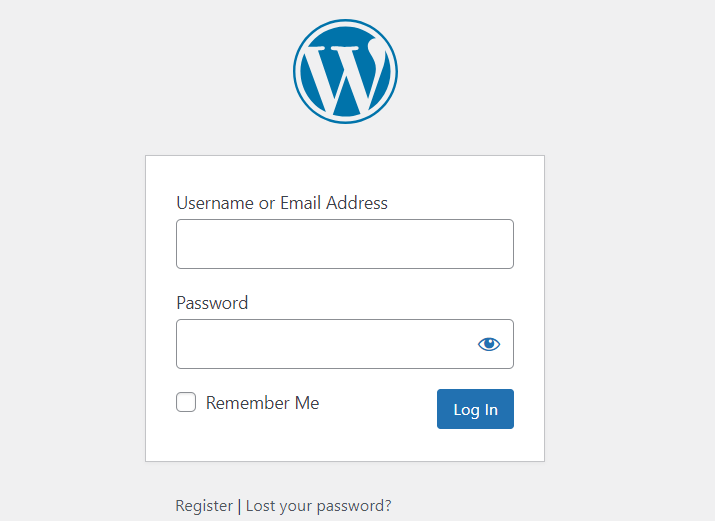Click the Remember Me label text
The image size is (715, 521).
(262, 403)
